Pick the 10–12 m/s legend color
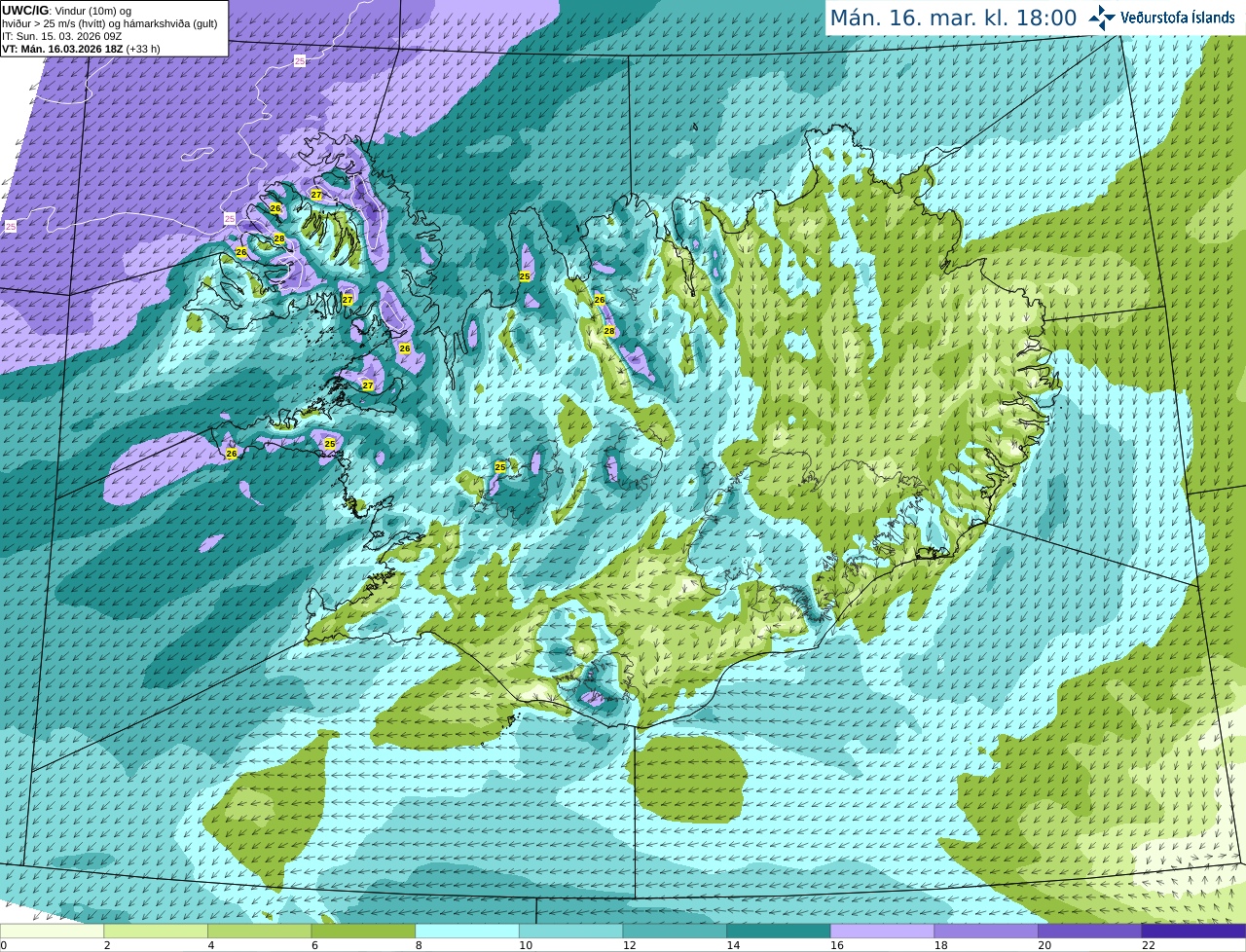The width and height of the screenshot is (1246, 952). click(570, 931)
